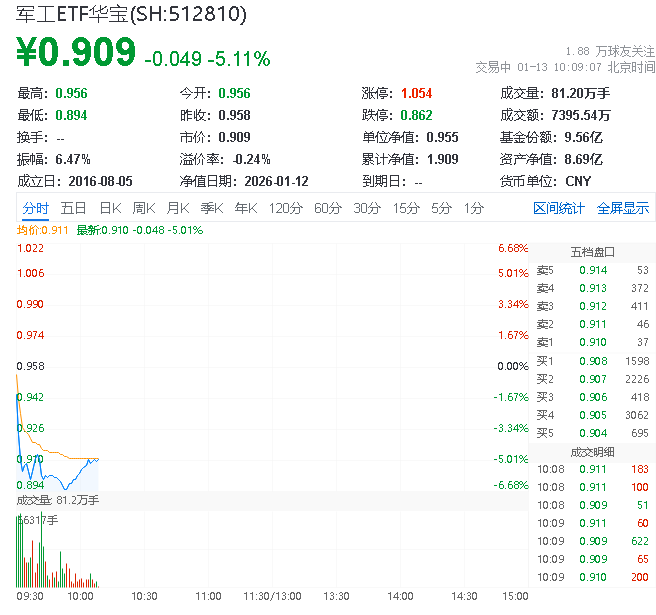Screen dimensions: 656x615
Task: Open the 季K quarterly chart tab
Action: (211, 208)
